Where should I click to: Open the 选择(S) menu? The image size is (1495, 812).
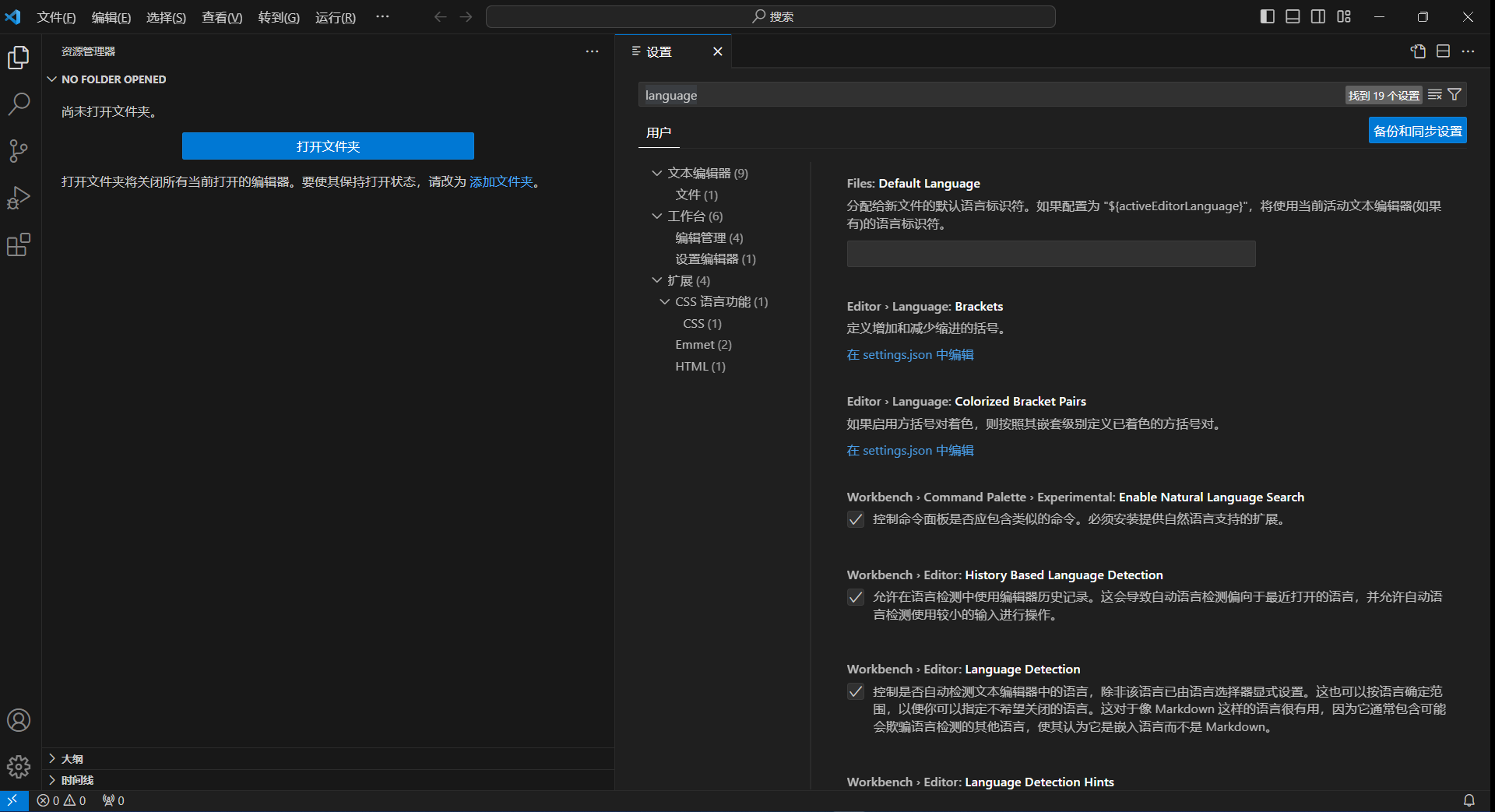pyautogui.click(x=167, y=17)
